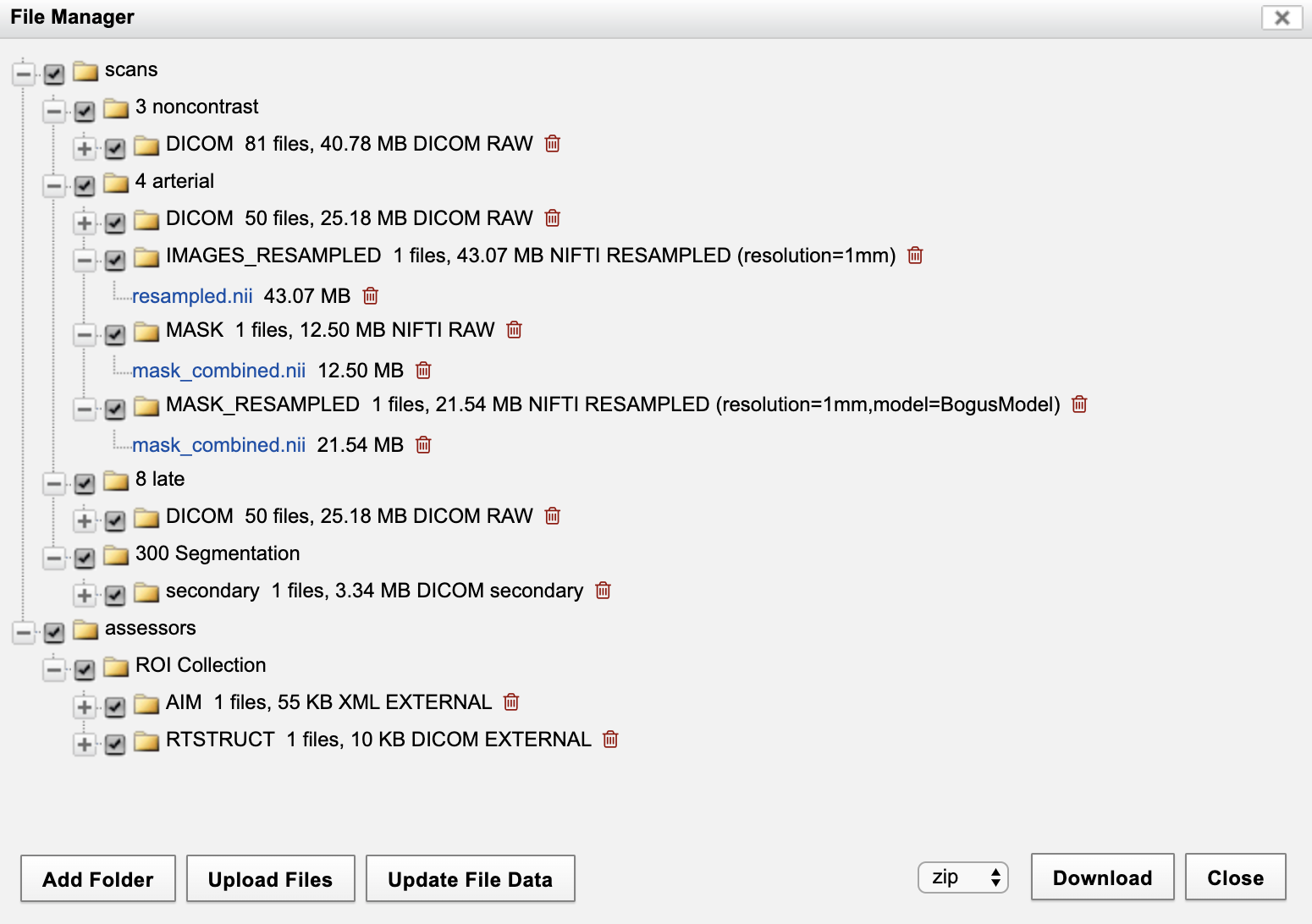This screenshot has height=924, width=1312.
Task: Delete the IMAGES_RESAMPLED folder via trash icon
Action: click(915, 256)
